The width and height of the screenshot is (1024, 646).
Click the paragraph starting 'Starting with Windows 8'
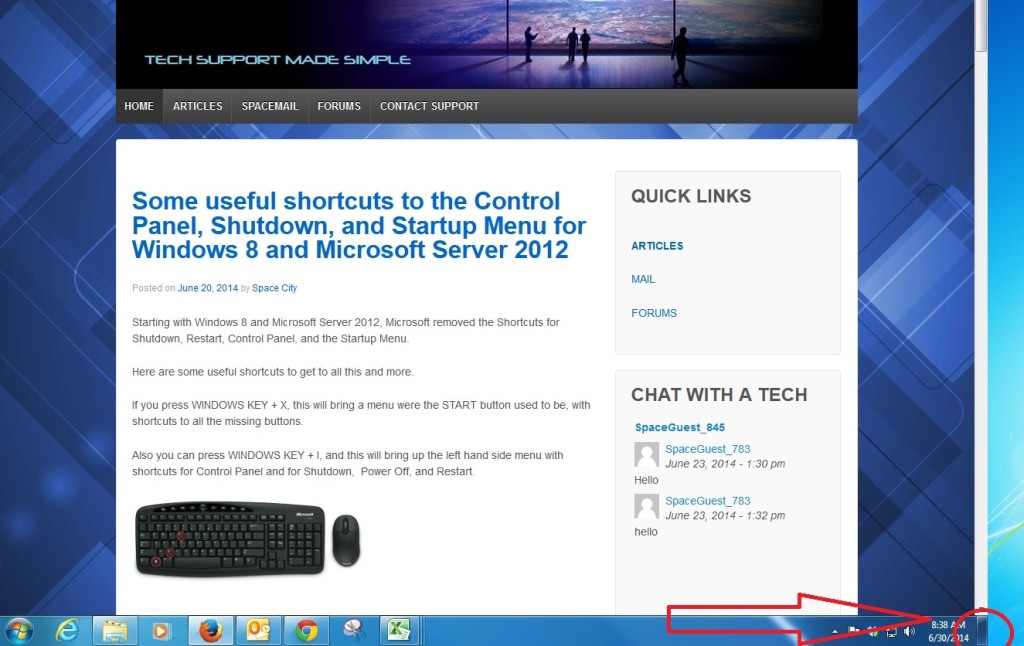click(x=345, y=331)
